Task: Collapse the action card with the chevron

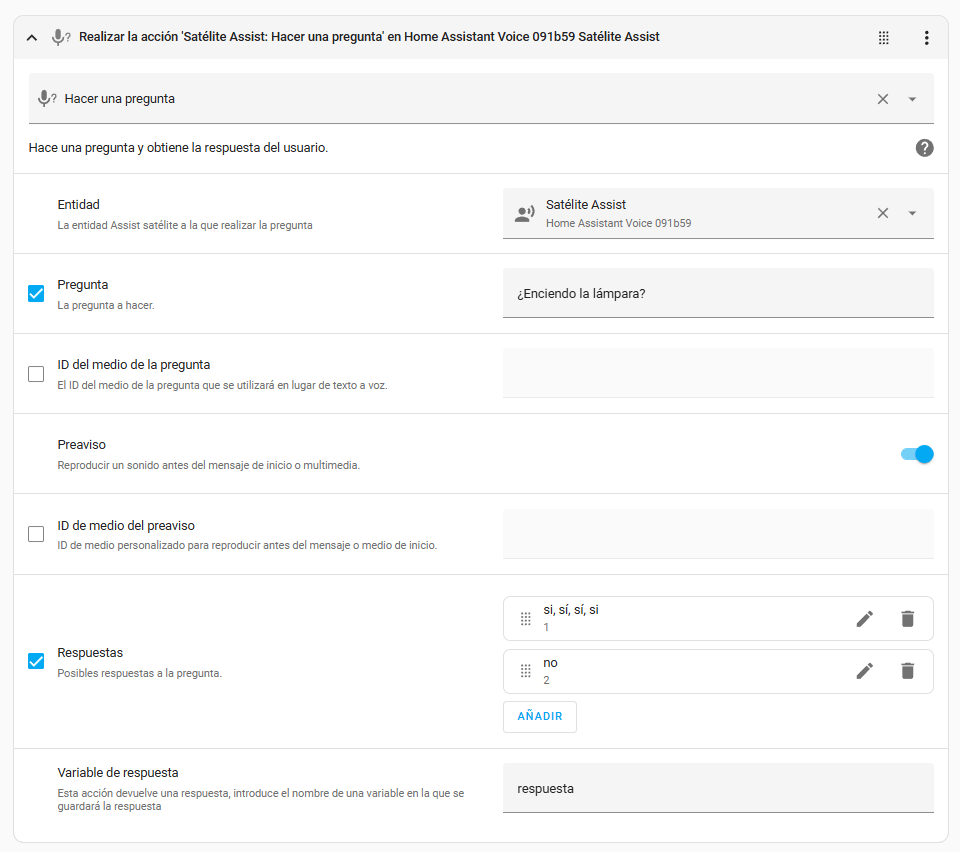Action: pyautogui.click(x=32, y=37)
